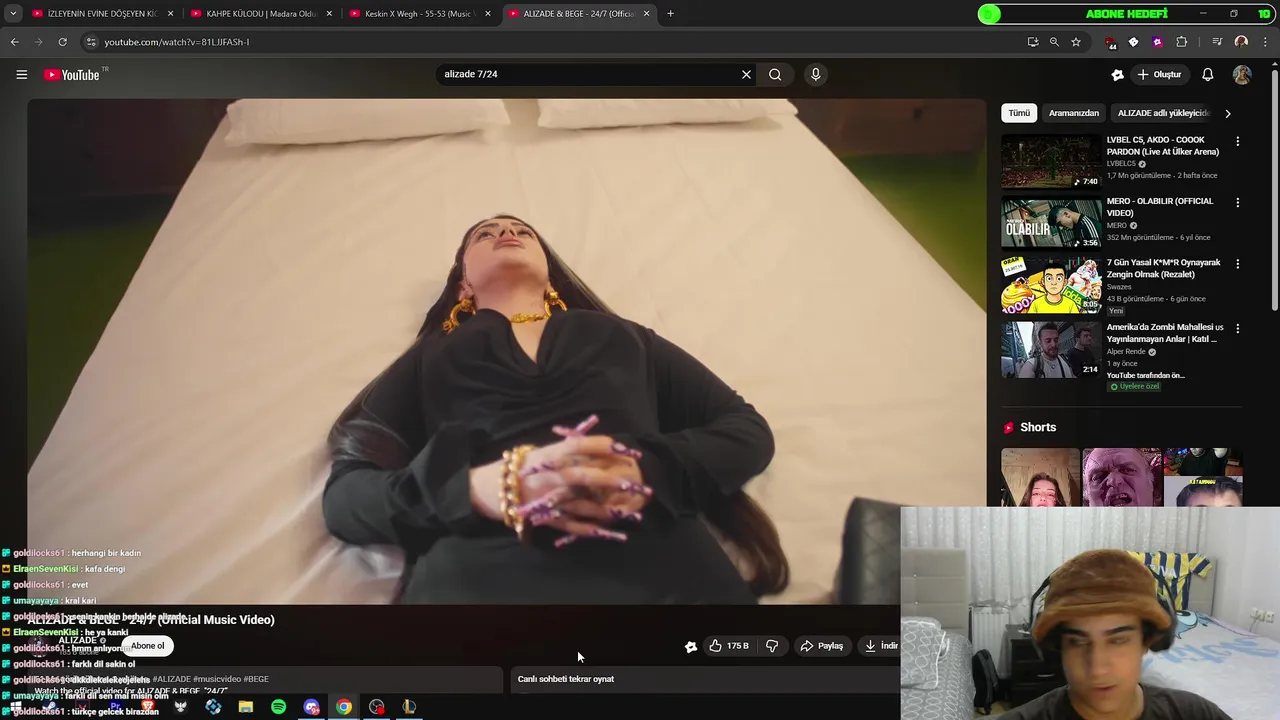Click the Oluştur create button
The height and width of the screenshot is (720, 1280).
(x=1159, y=75)
